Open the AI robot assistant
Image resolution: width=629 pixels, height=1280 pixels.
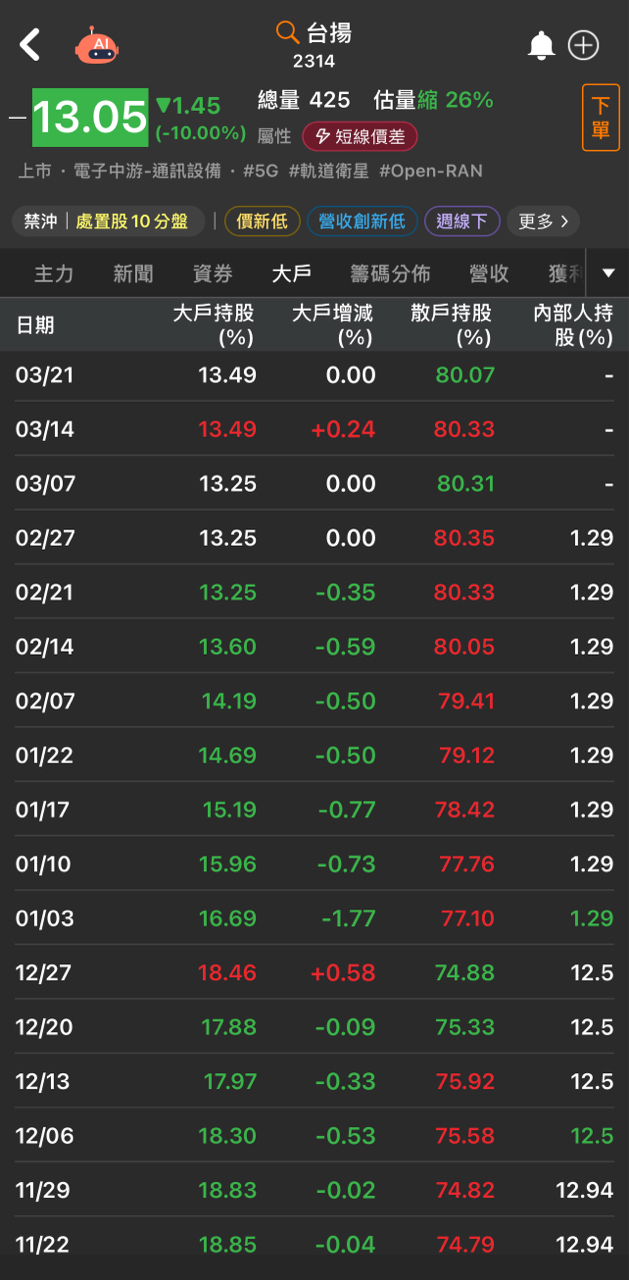(x=97, y=46)
